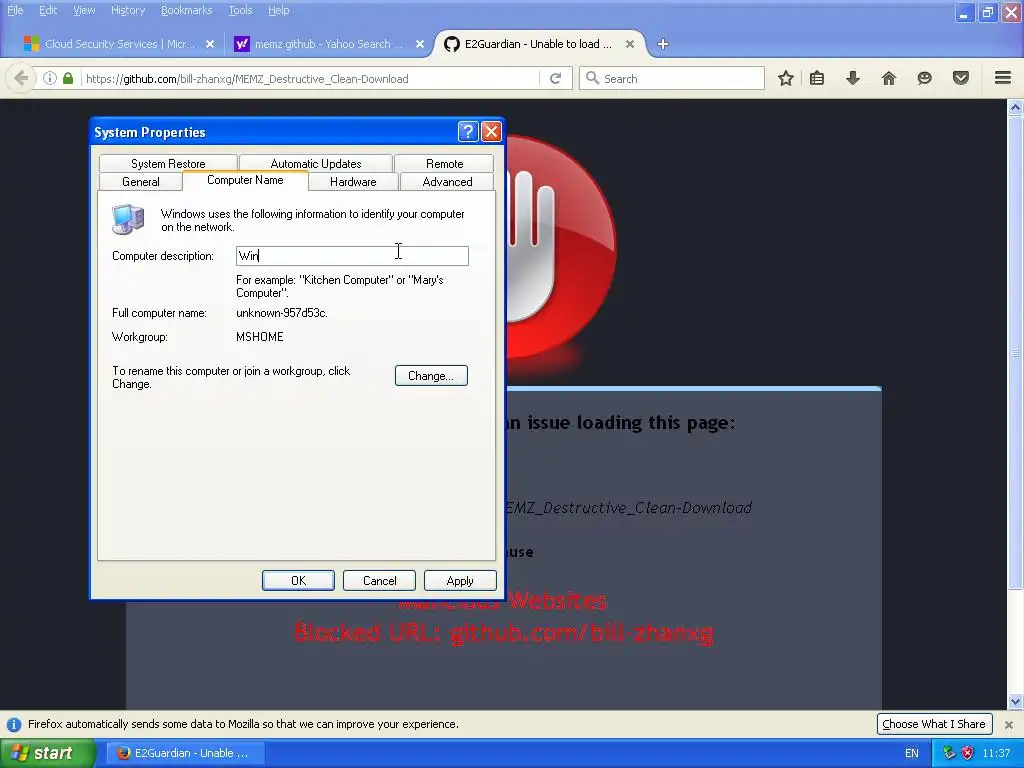
Task: Open the View menu
Action: pos(84,10)
